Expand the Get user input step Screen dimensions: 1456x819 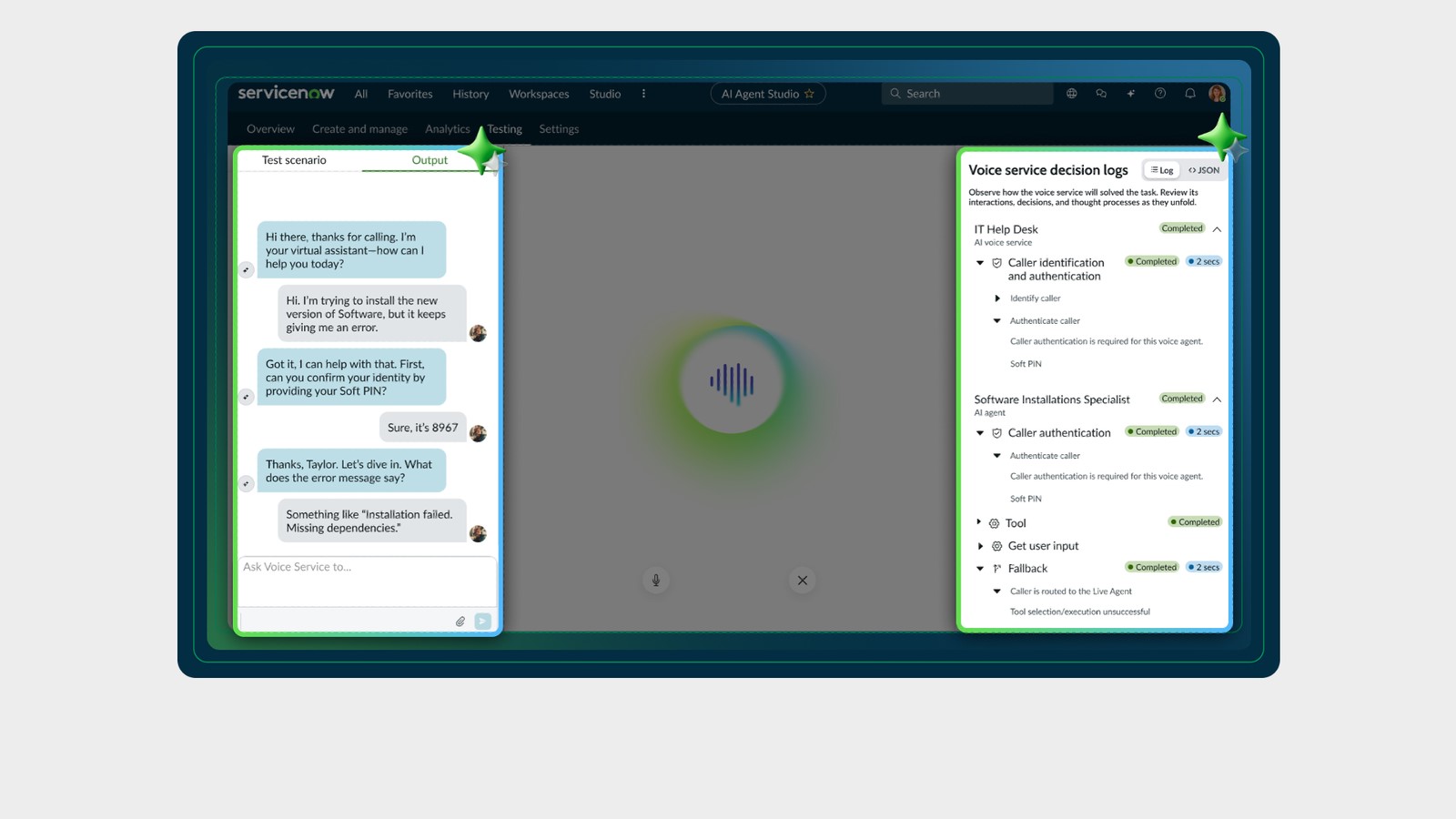(980, 546)
